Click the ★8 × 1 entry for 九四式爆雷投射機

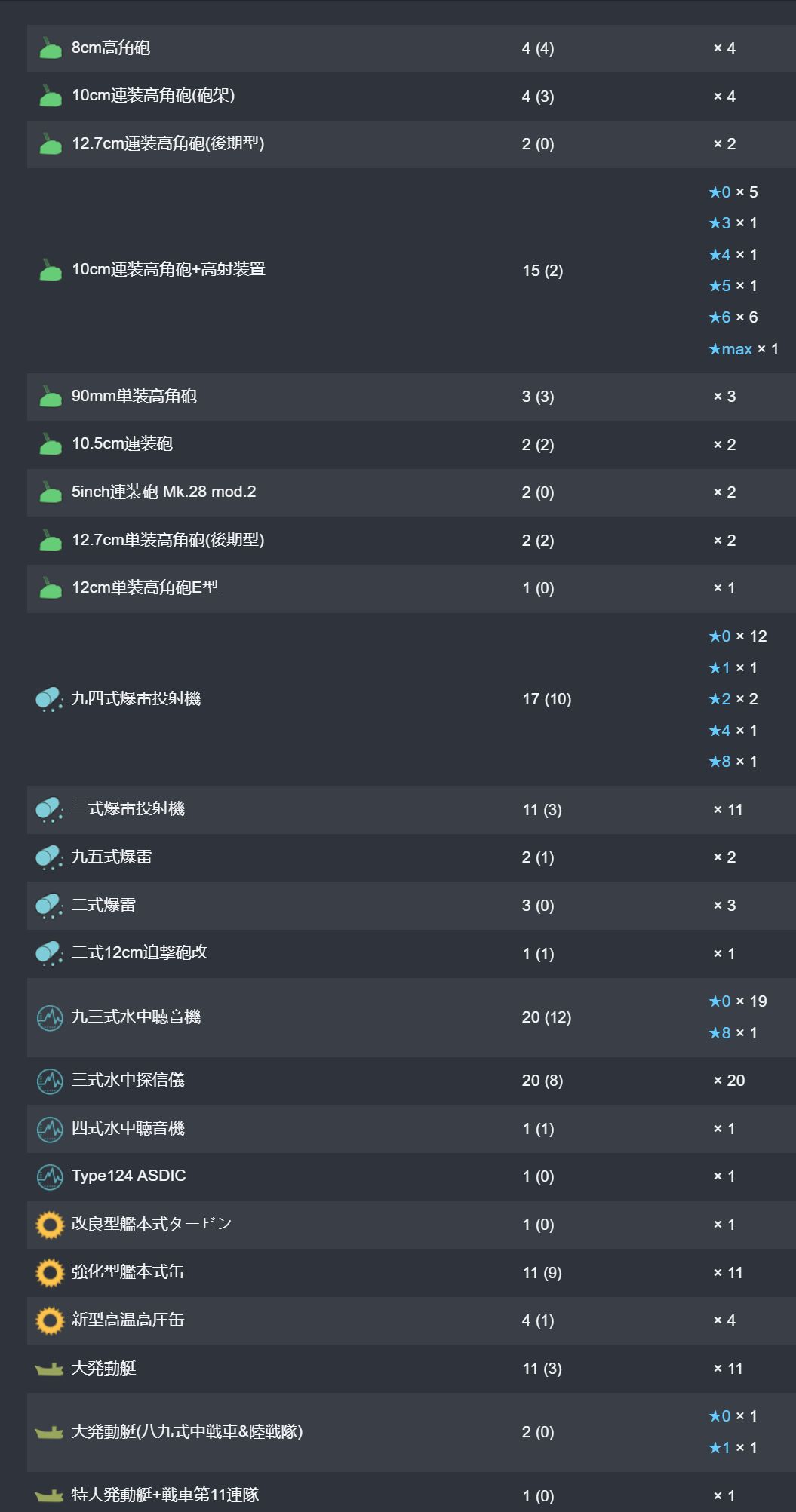[x=733, y=762]
